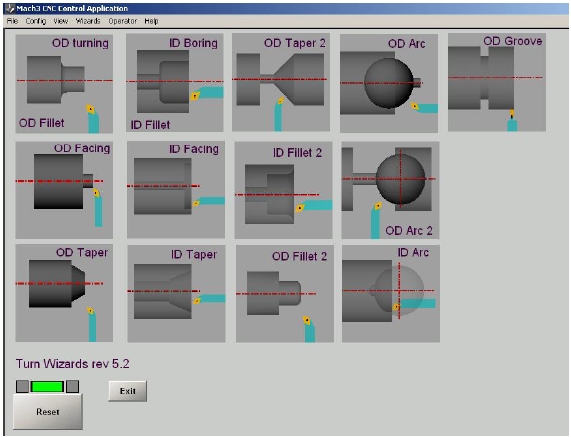Click the Reset button
Screen dimensions: 571x437
48,412
